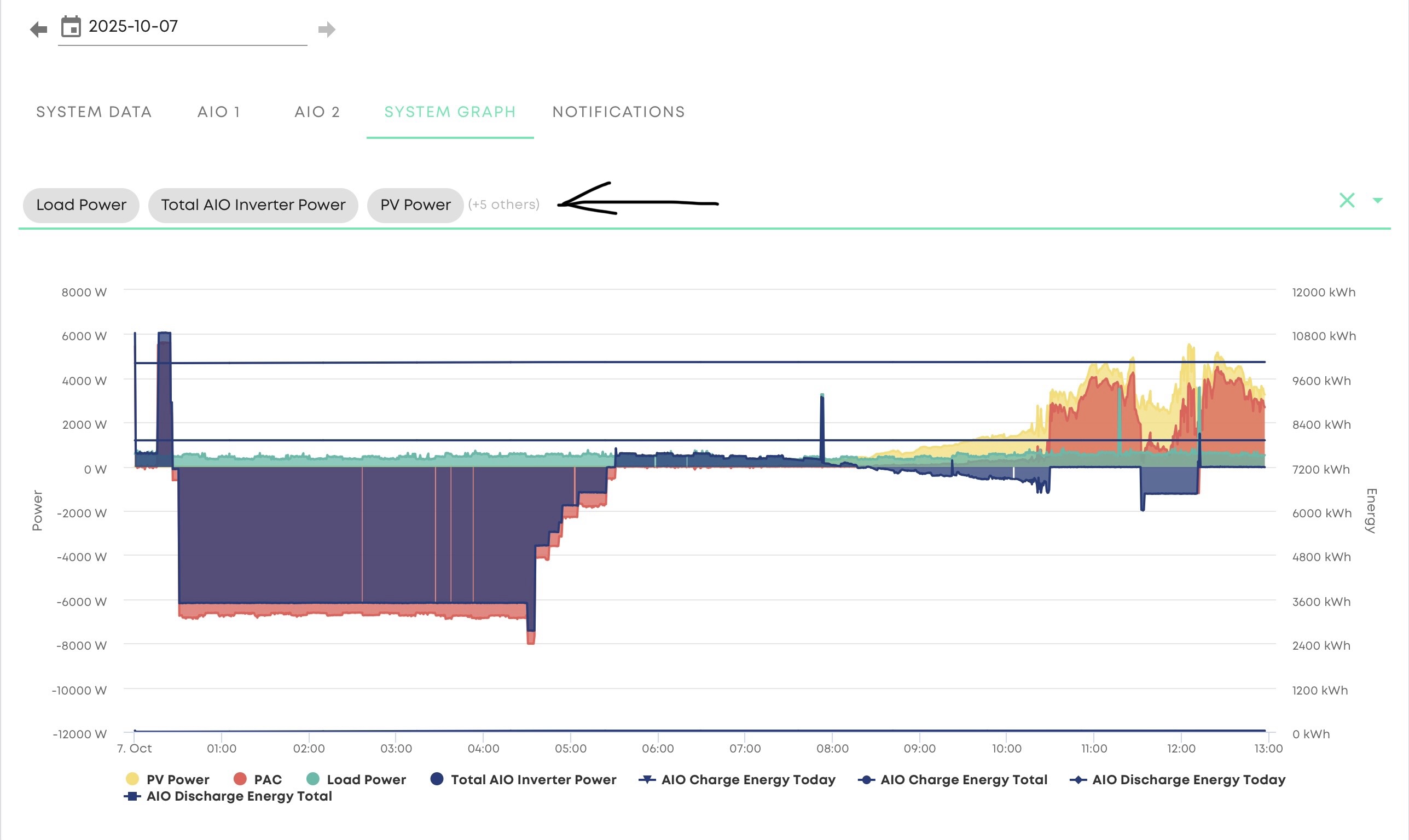Hide Load Power series via the legend
Viewport: 1409px width, 840px height.
pos(366,779)
